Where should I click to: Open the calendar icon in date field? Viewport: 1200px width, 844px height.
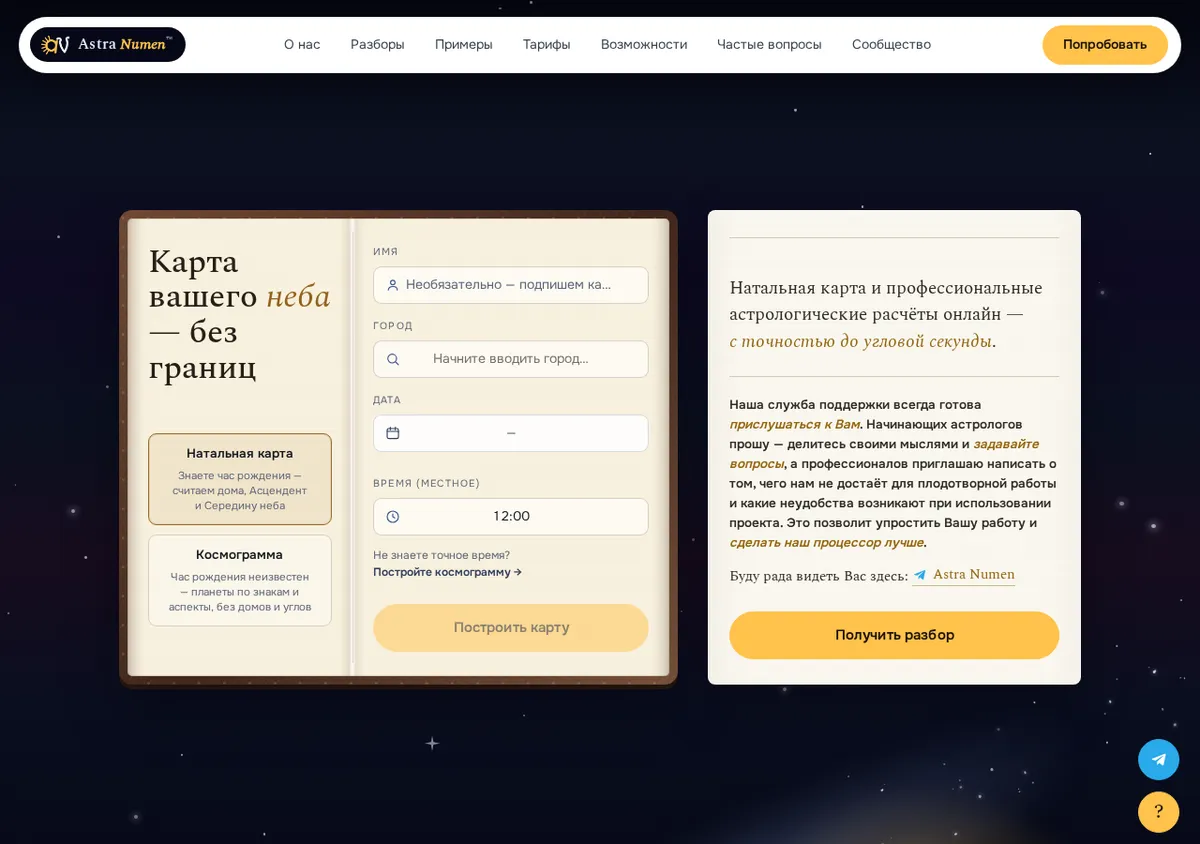click(393, 433)
